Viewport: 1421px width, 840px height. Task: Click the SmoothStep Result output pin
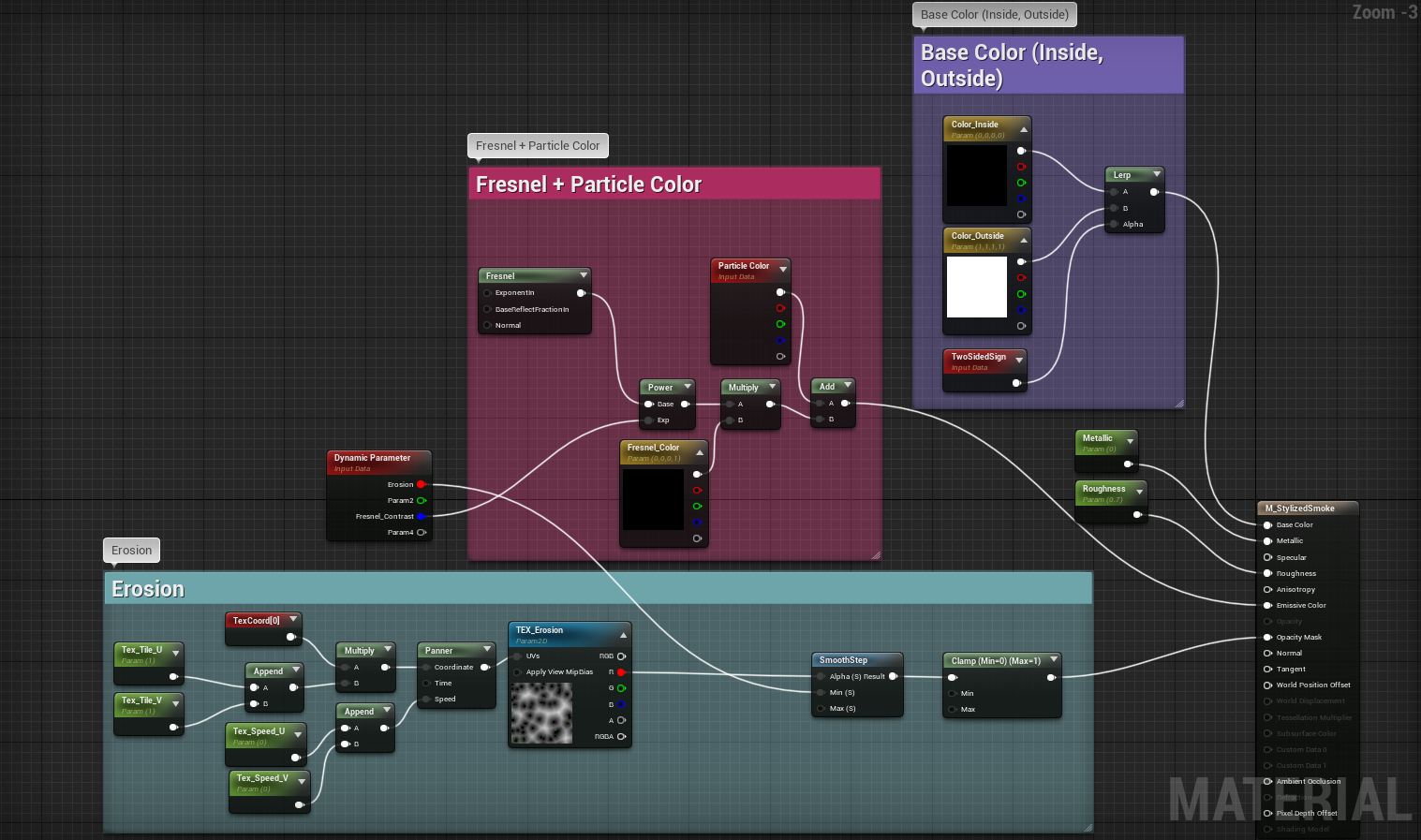[x=893, y=676]
